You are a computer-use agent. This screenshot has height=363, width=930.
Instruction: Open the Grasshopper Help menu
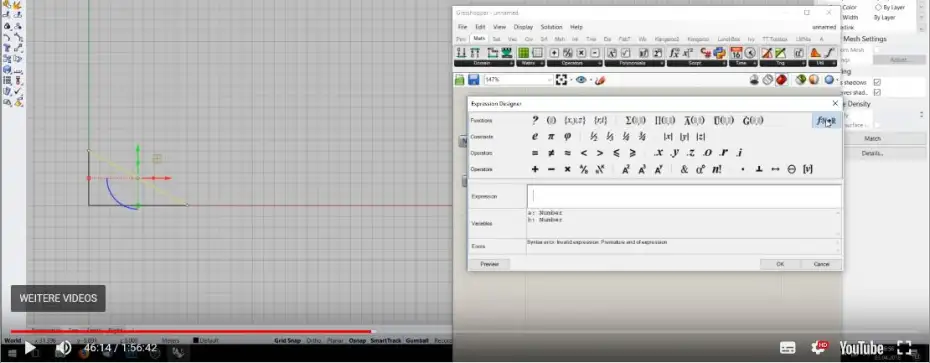point(576,27)
